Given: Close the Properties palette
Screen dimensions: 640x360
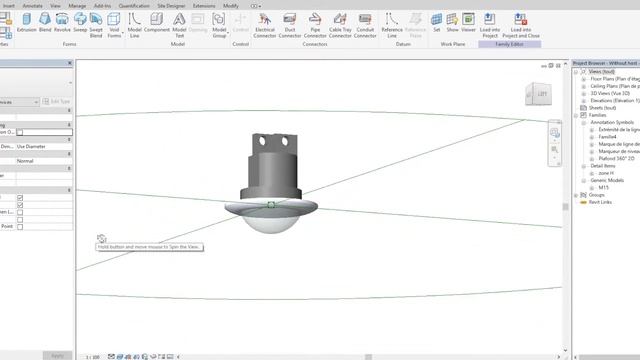Looking at the screenshot, I should [69, 63].
